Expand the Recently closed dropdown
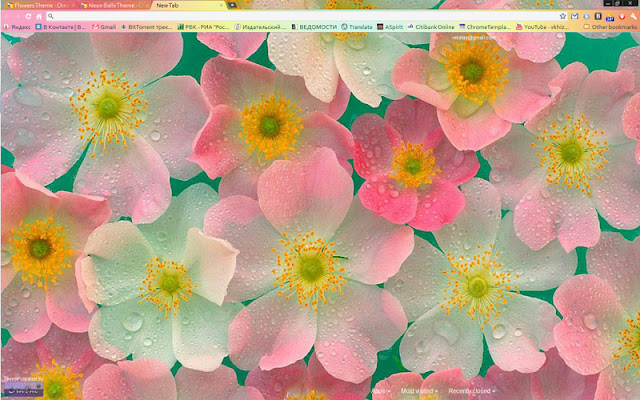640x400 pixels. point(471,391)
